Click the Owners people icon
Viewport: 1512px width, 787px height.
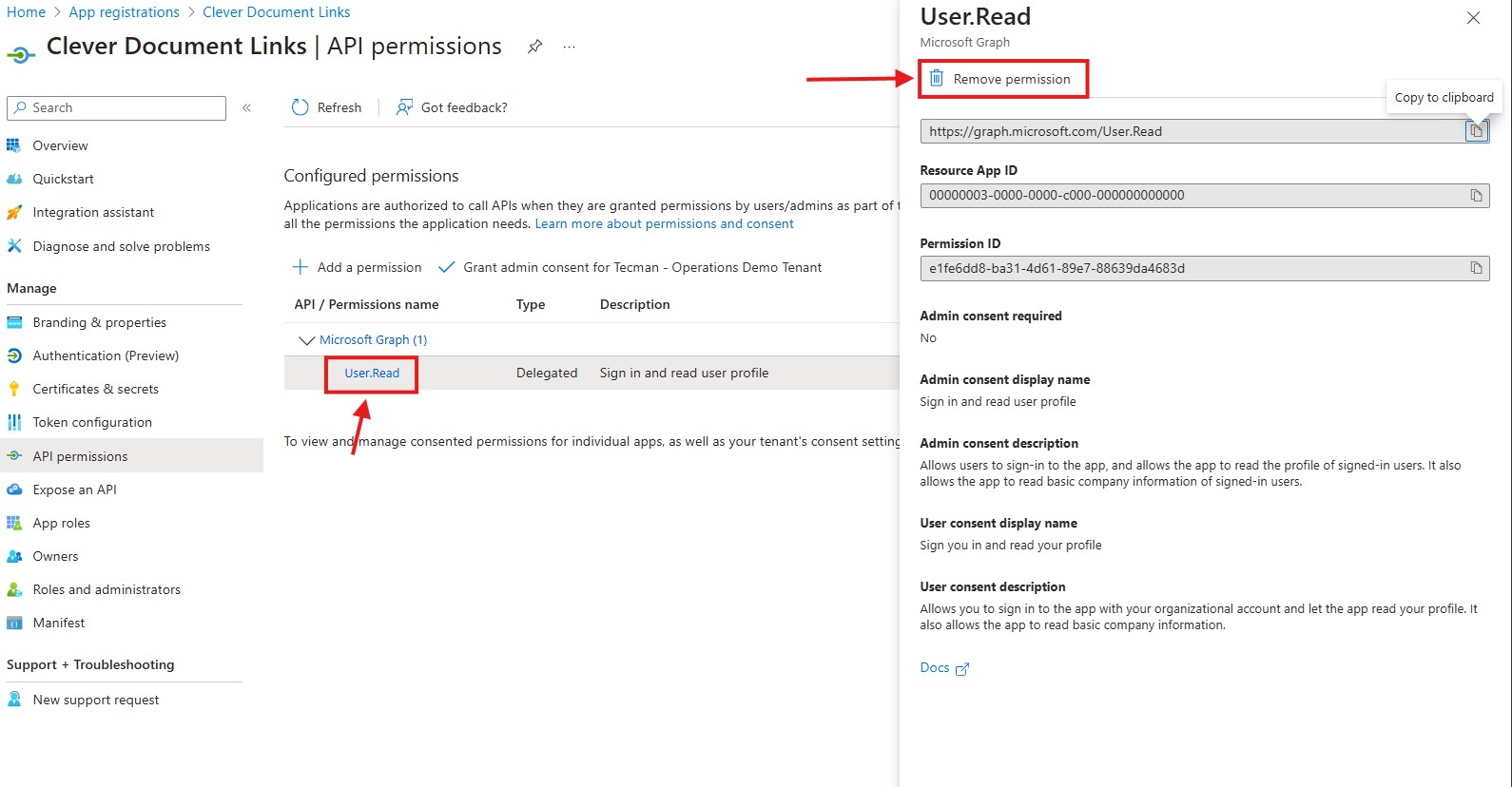point(13,556)
